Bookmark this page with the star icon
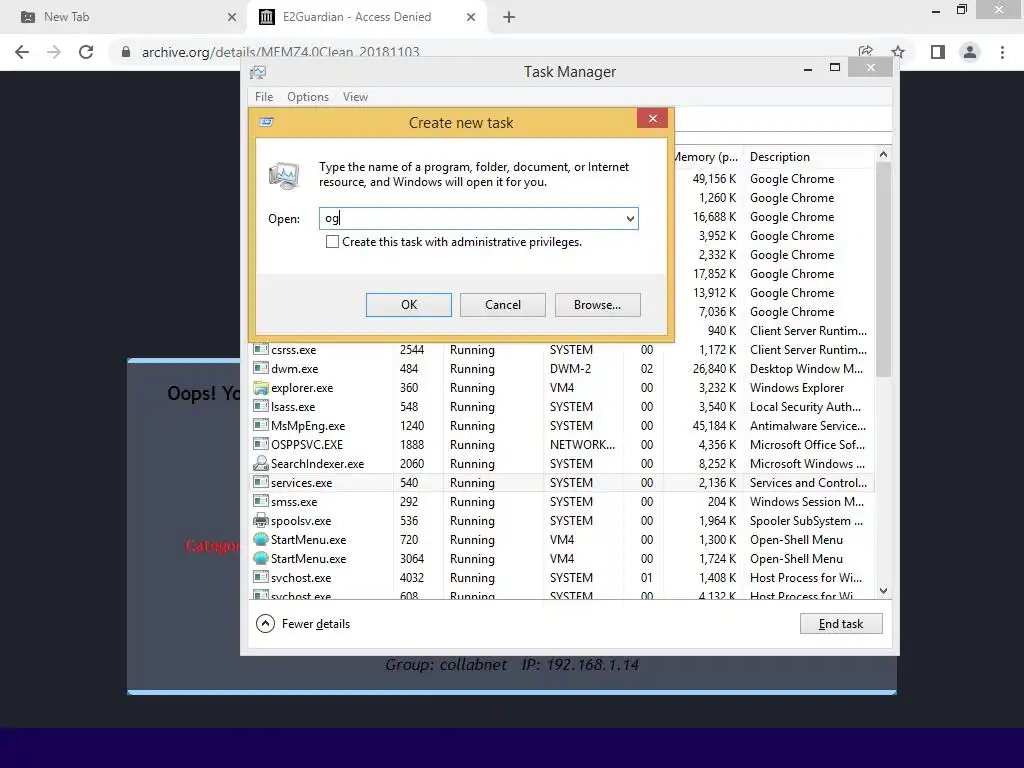This screenshot has width=1024, height=768. 898,52
